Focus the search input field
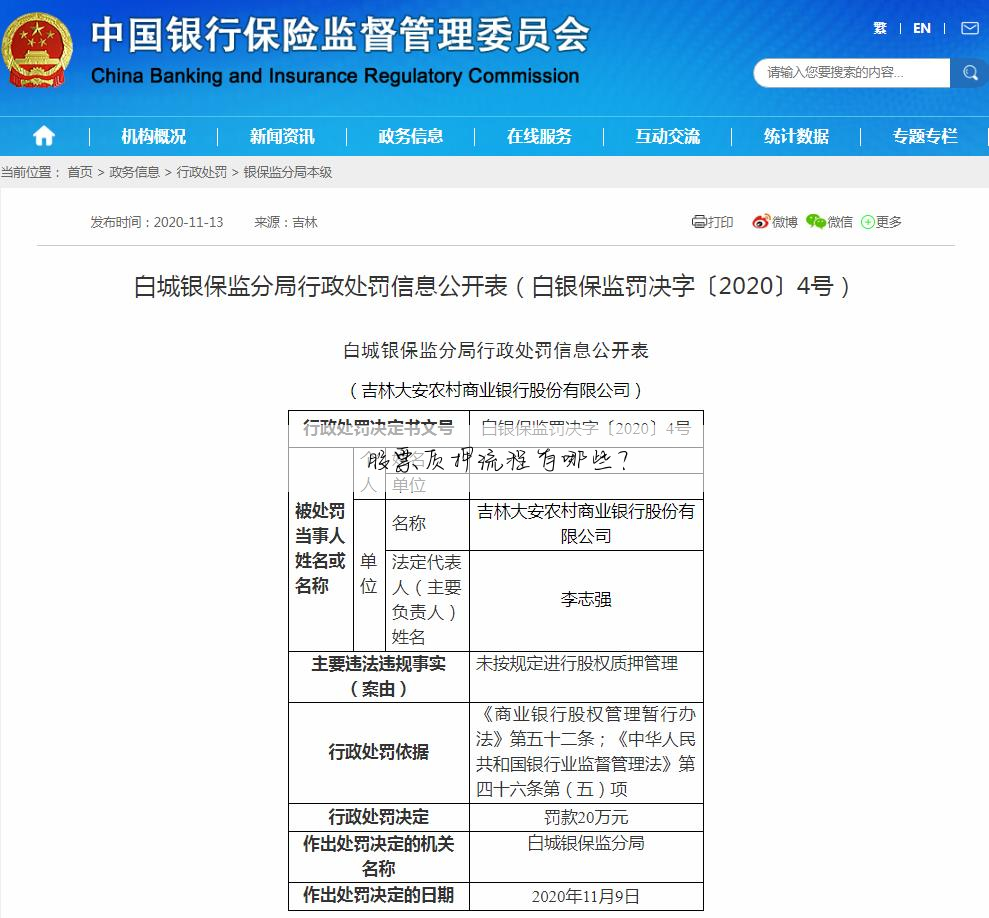This screenshot has height=918, width=989. 851,73
